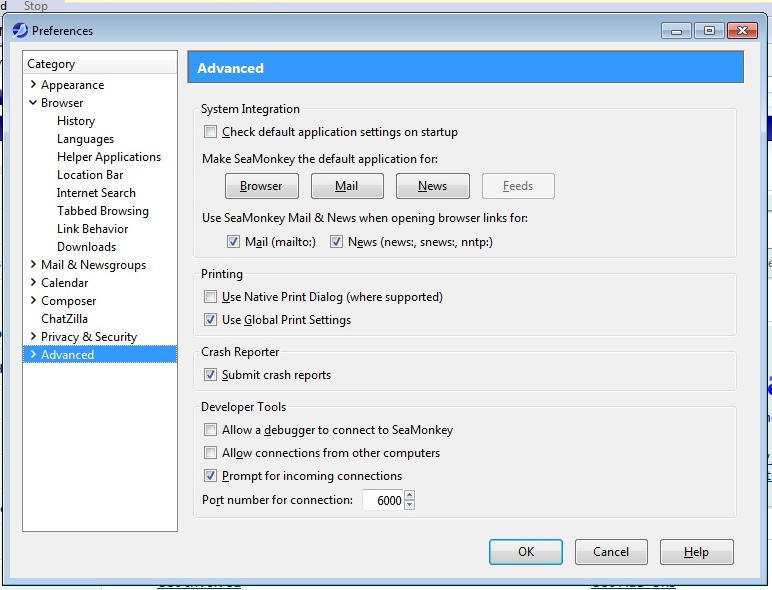
Task: Click the Feeds default application button
Action: click(518, 186)
